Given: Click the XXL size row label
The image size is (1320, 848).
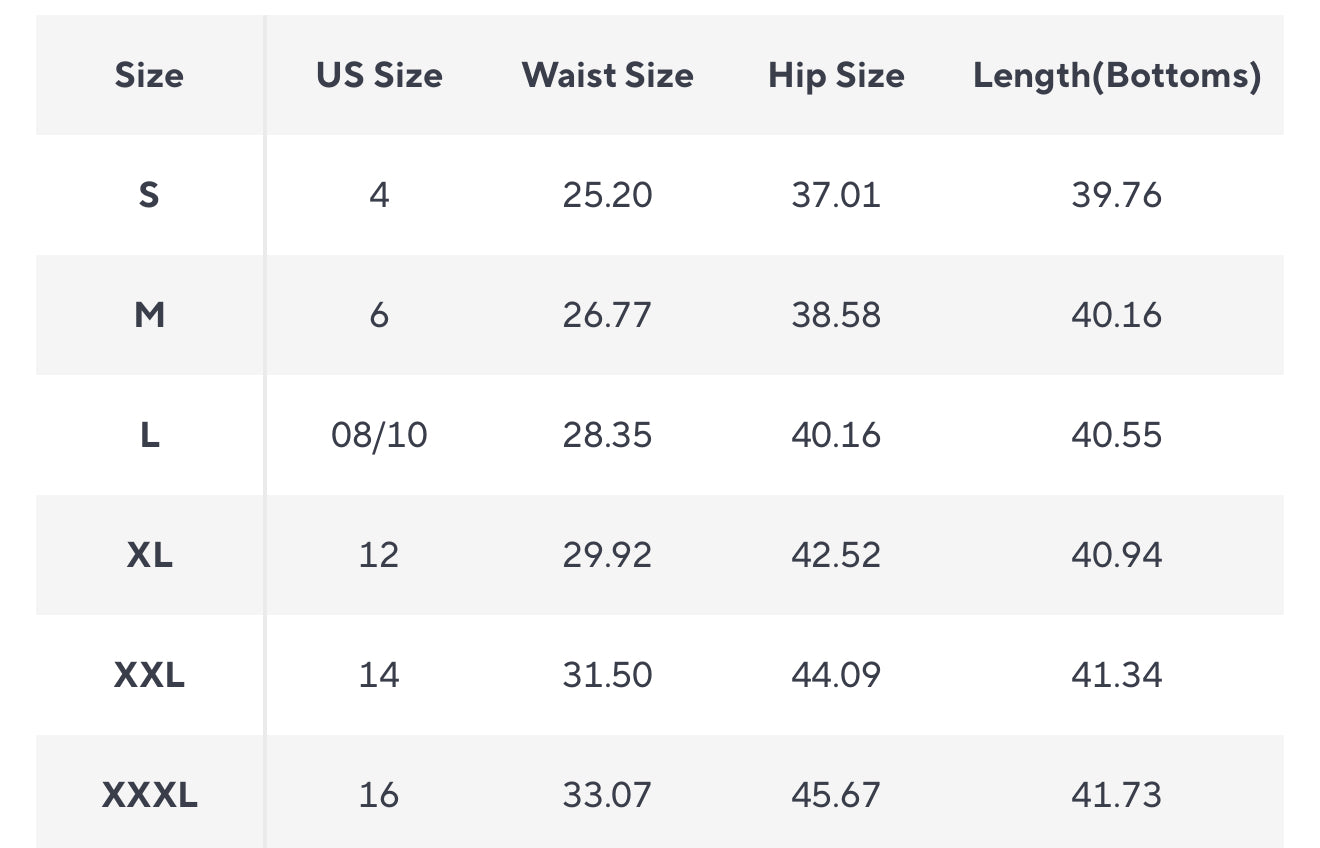Looking at the screenshot, I should point(149,675).
